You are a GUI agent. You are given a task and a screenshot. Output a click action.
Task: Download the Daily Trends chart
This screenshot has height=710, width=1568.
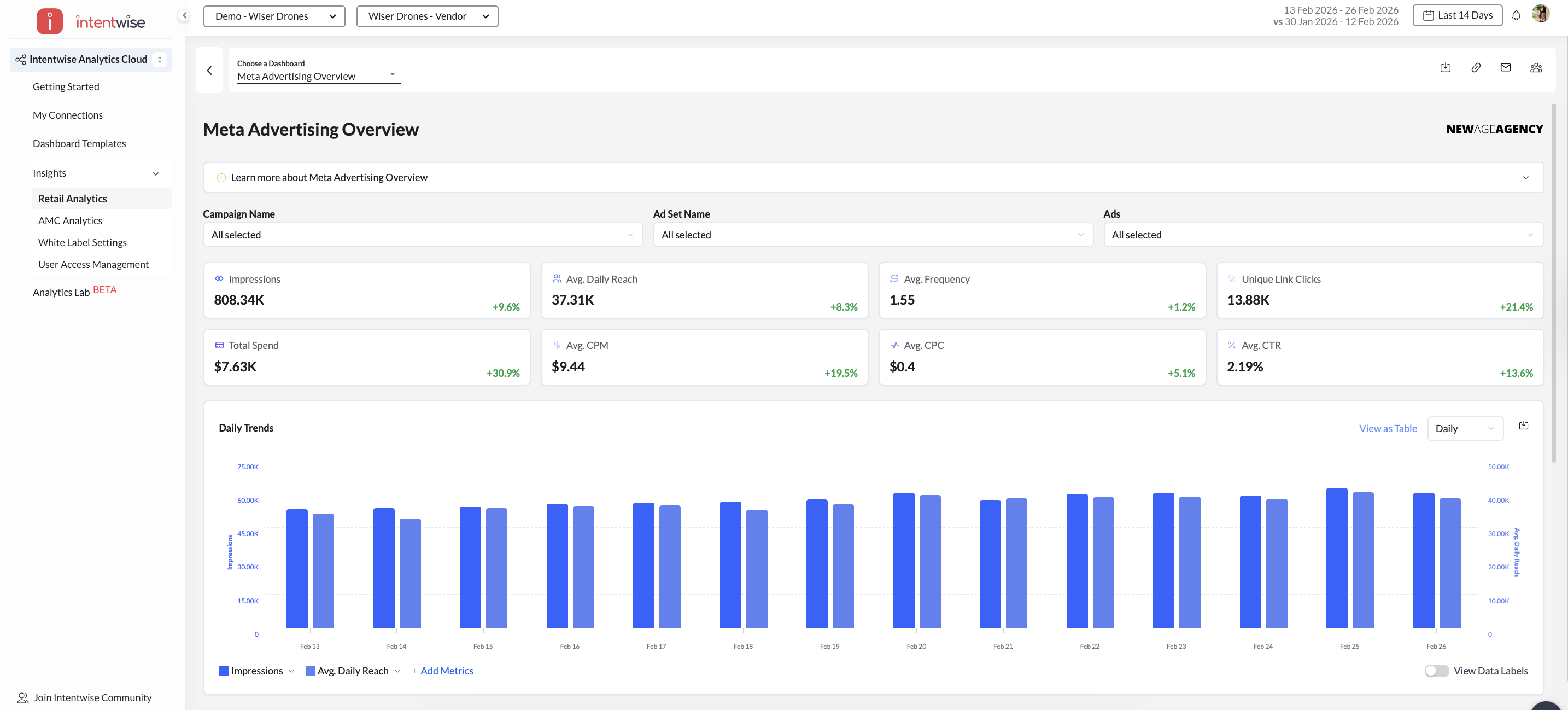(x=1523, y=426)
